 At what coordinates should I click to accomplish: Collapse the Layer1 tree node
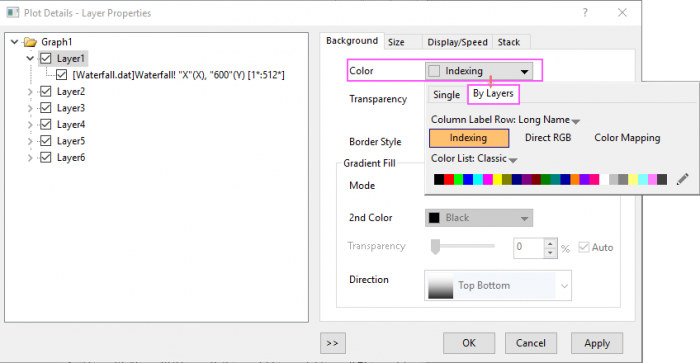tap(30, 58)
